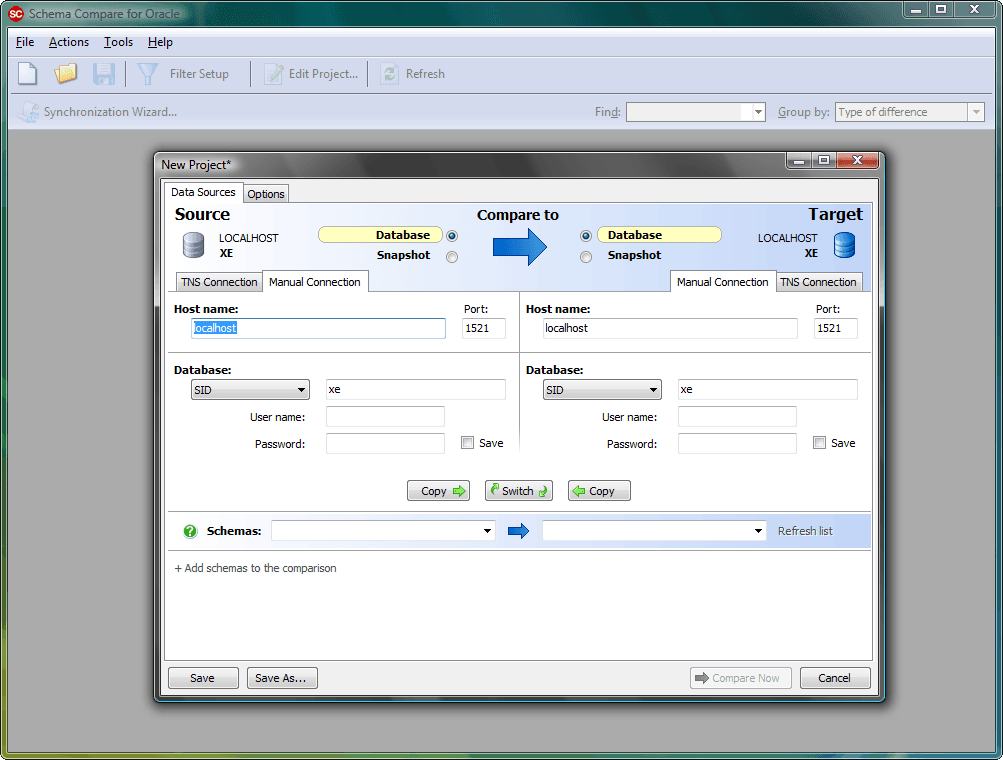Click Copy source to target button

[x=438, y=491]
